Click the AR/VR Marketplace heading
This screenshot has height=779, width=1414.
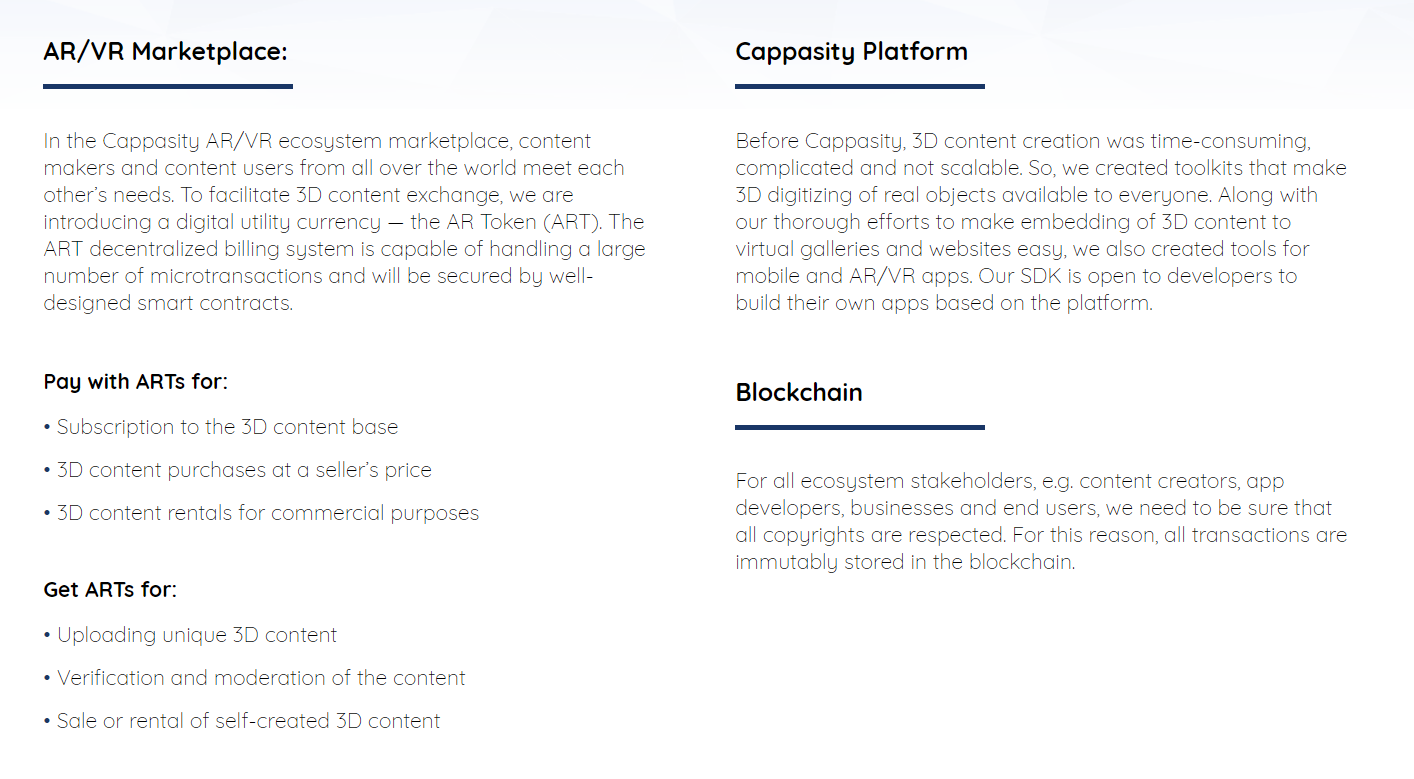(165, 51)
